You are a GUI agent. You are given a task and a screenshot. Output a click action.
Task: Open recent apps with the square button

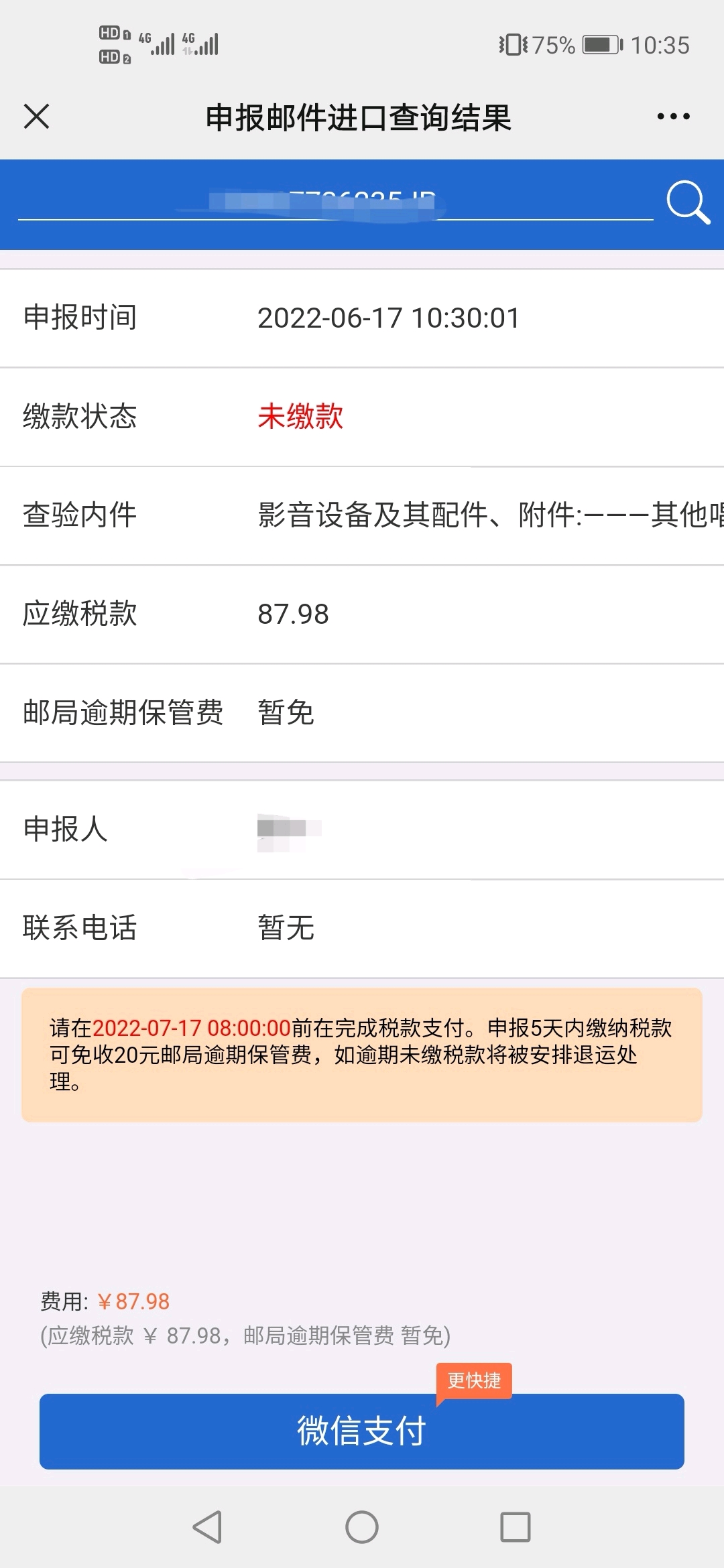coord(516,1527)
